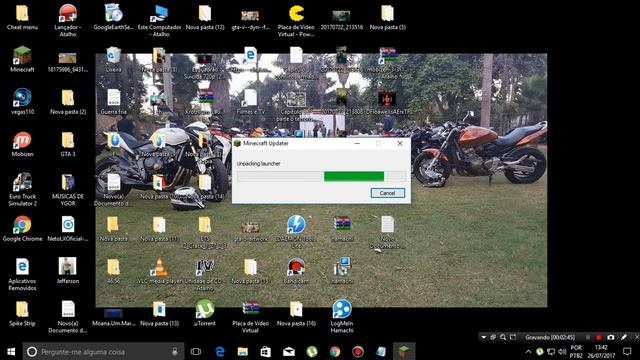Open Task View on the taskbar
The width and height of the screenshot is (640, 360).
196,351
